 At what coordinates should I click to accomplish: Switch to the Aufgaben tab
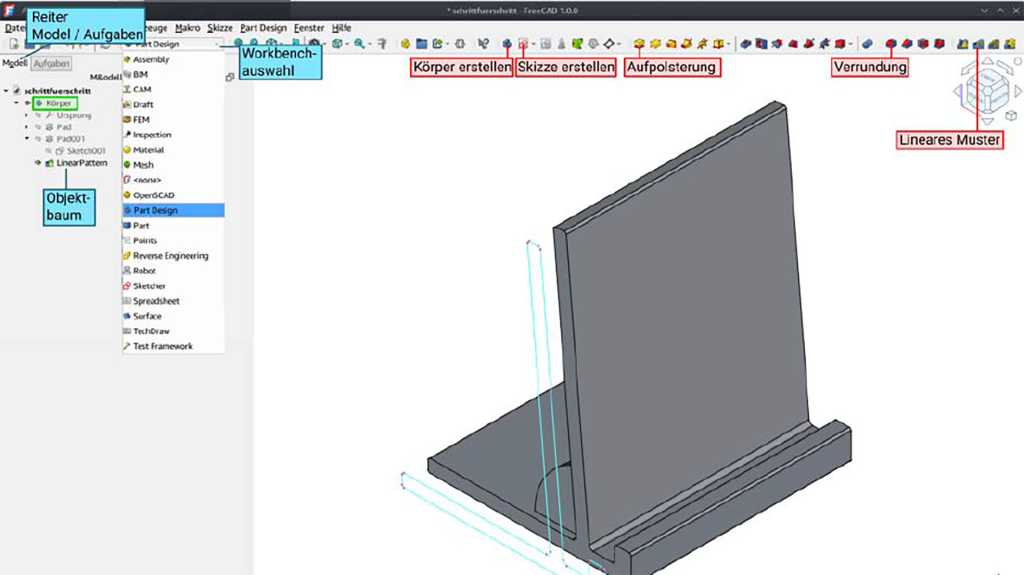tap(51, 63)
